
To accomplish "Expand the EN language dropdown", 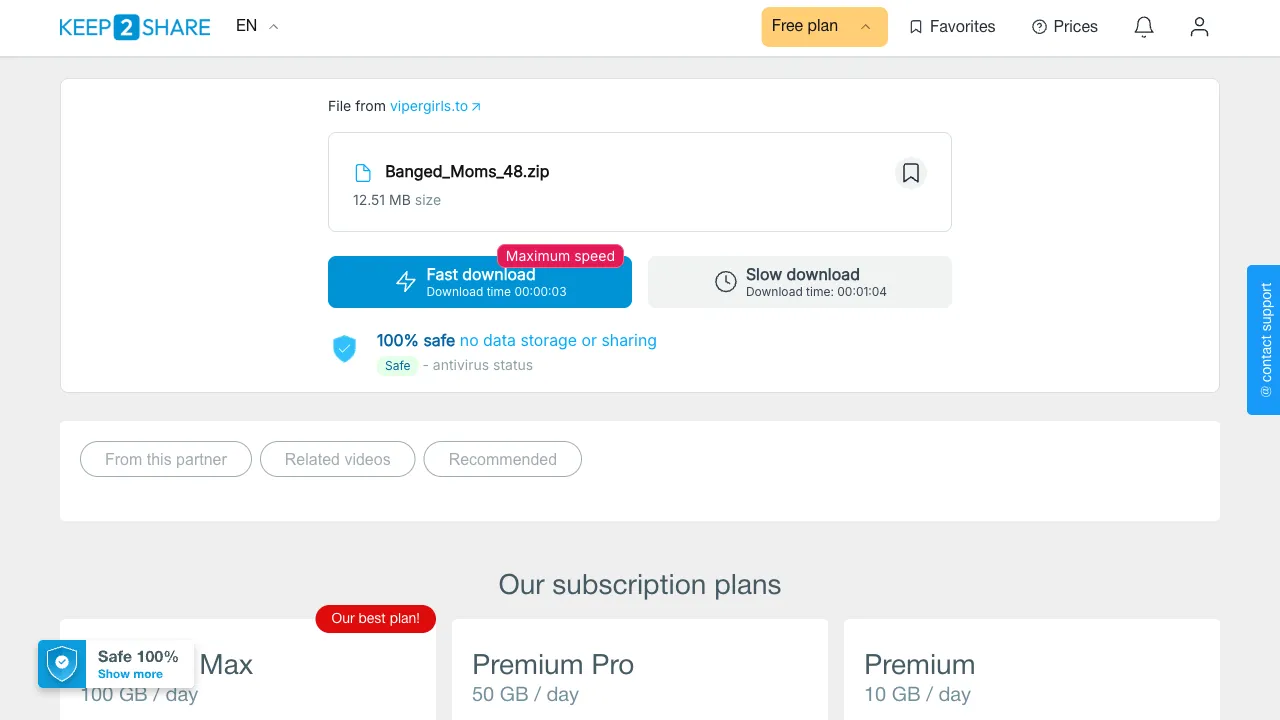I will [257, 26].
